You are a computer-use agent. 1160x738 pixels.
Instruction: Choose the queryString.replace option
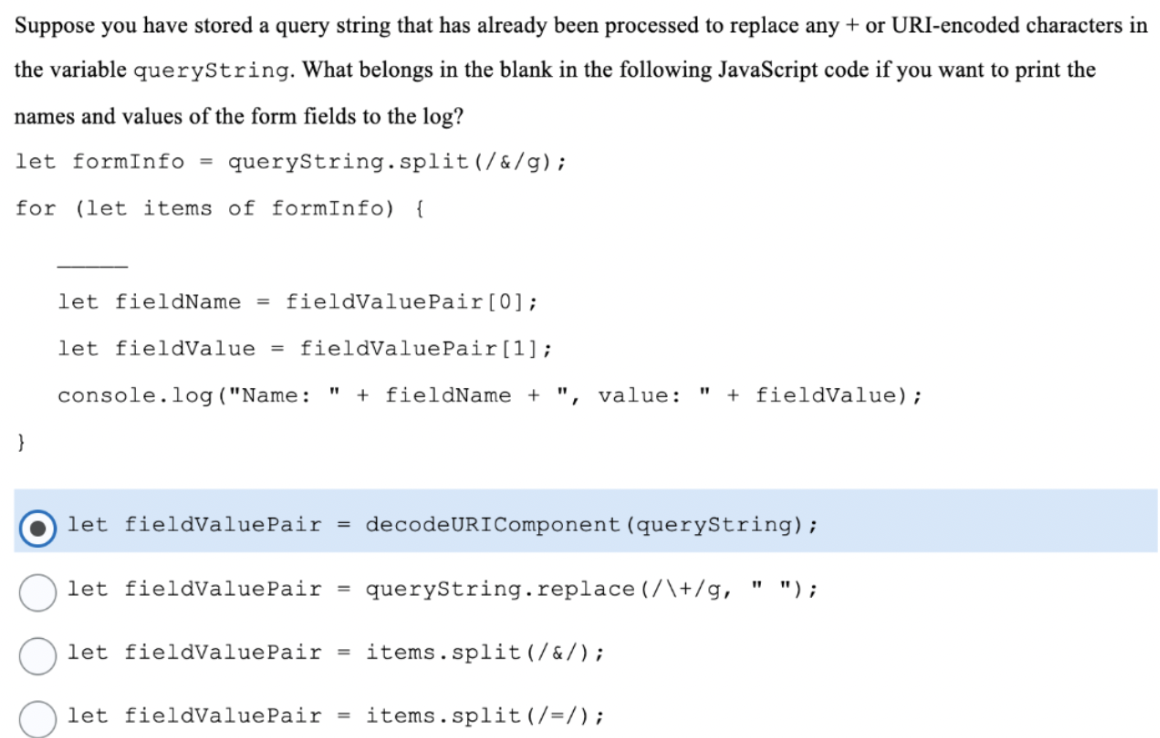(37, 590)
